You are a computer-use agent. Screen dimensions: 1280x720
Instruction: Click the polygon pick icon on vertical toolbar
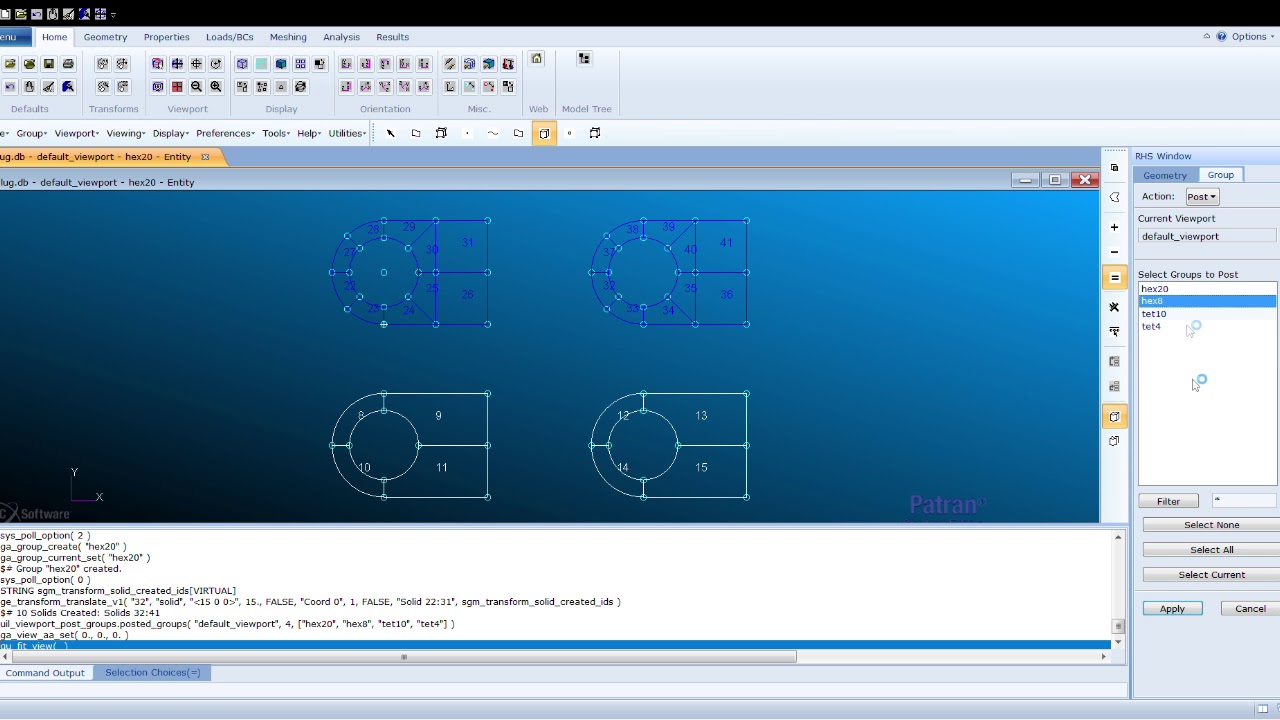coord(1115,197)
